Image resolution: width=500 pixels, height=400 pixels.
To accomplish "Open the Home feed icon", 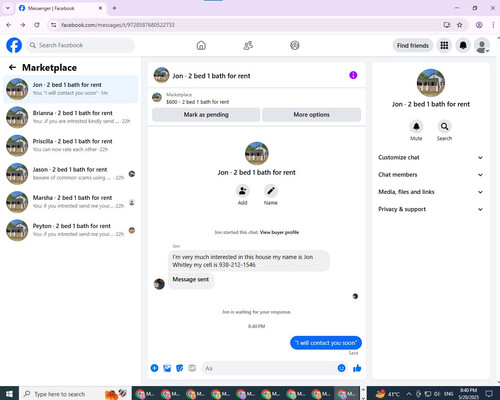I will click(201, 45).
